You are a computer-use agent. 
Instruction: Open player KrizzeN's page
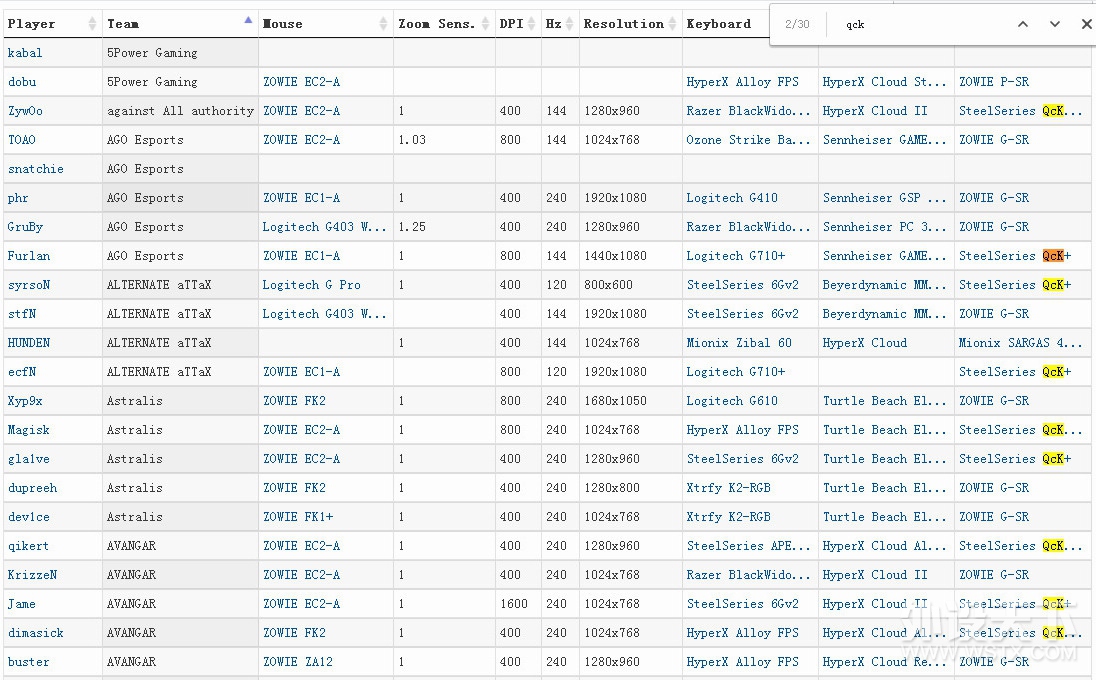pos(32,575)
